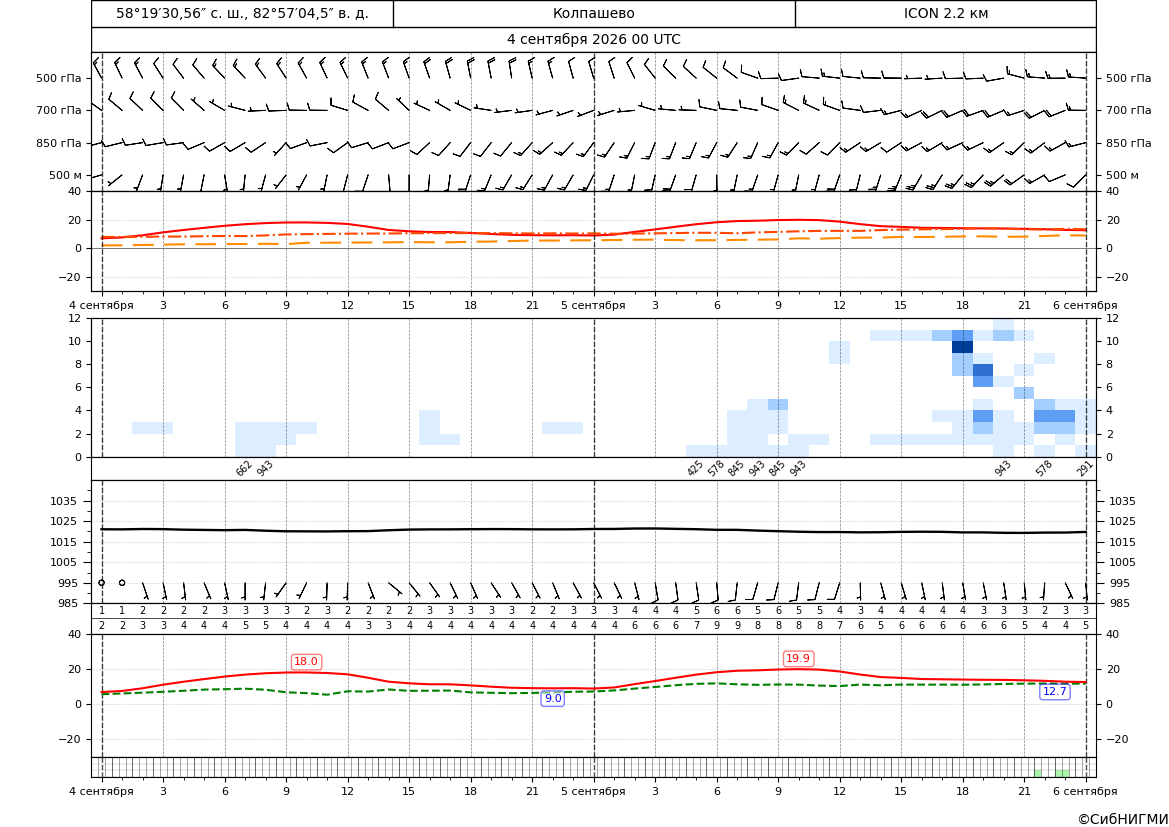Click the right 850 гПа axis label

[1128, 143]
